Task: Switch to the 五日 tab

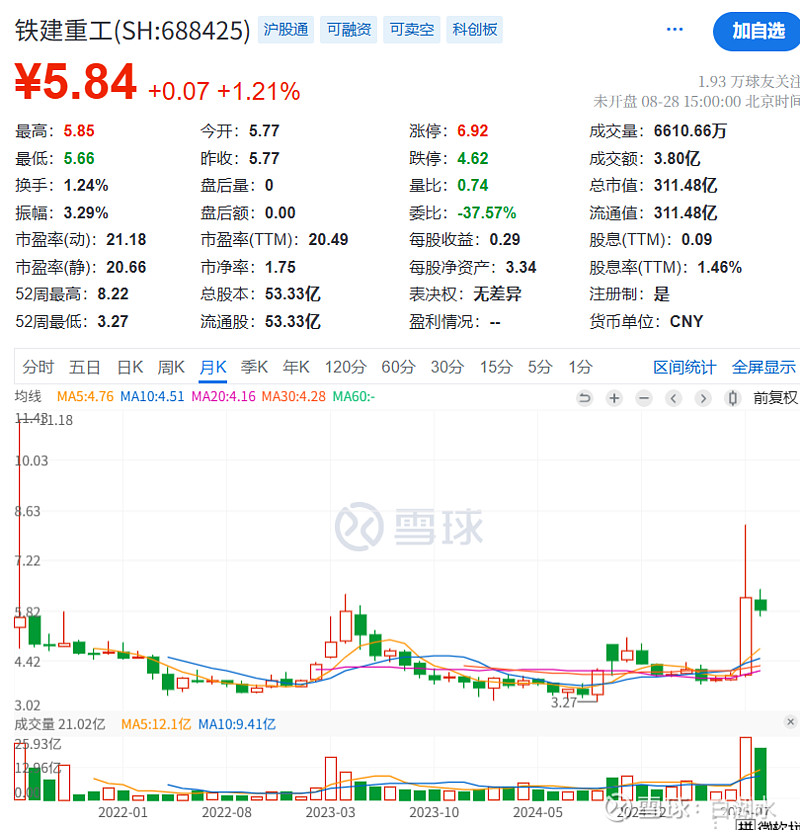Action: (85, 367)
